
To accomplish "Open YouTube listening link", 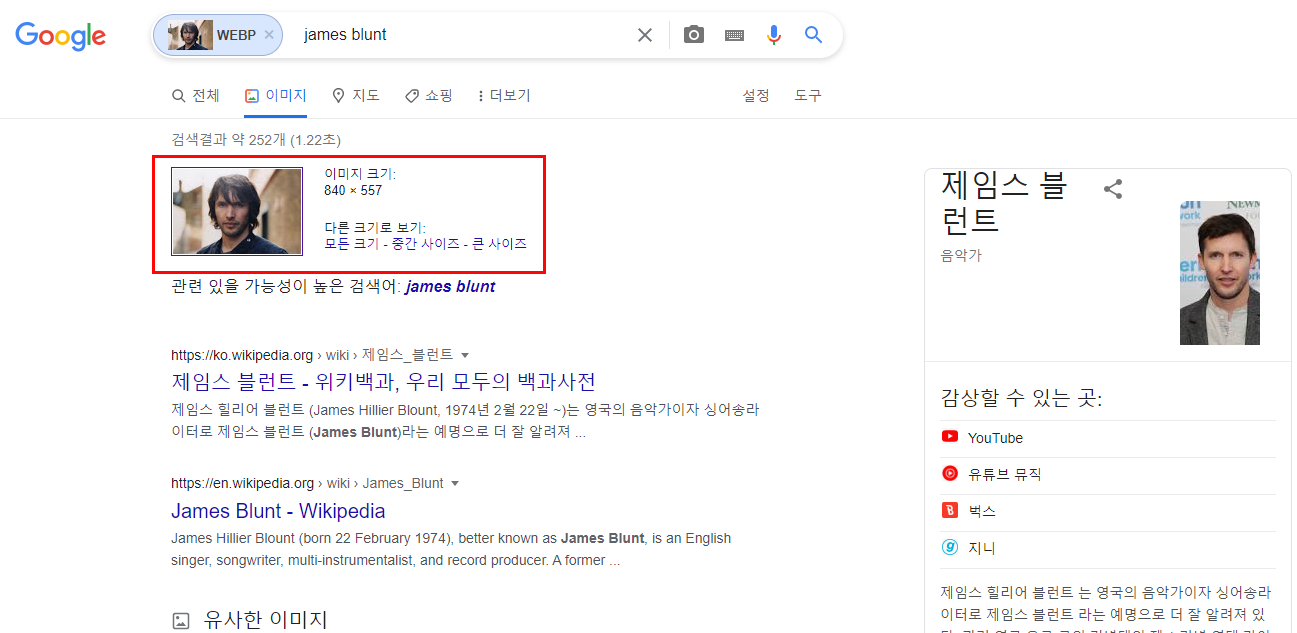I will 995,438.
